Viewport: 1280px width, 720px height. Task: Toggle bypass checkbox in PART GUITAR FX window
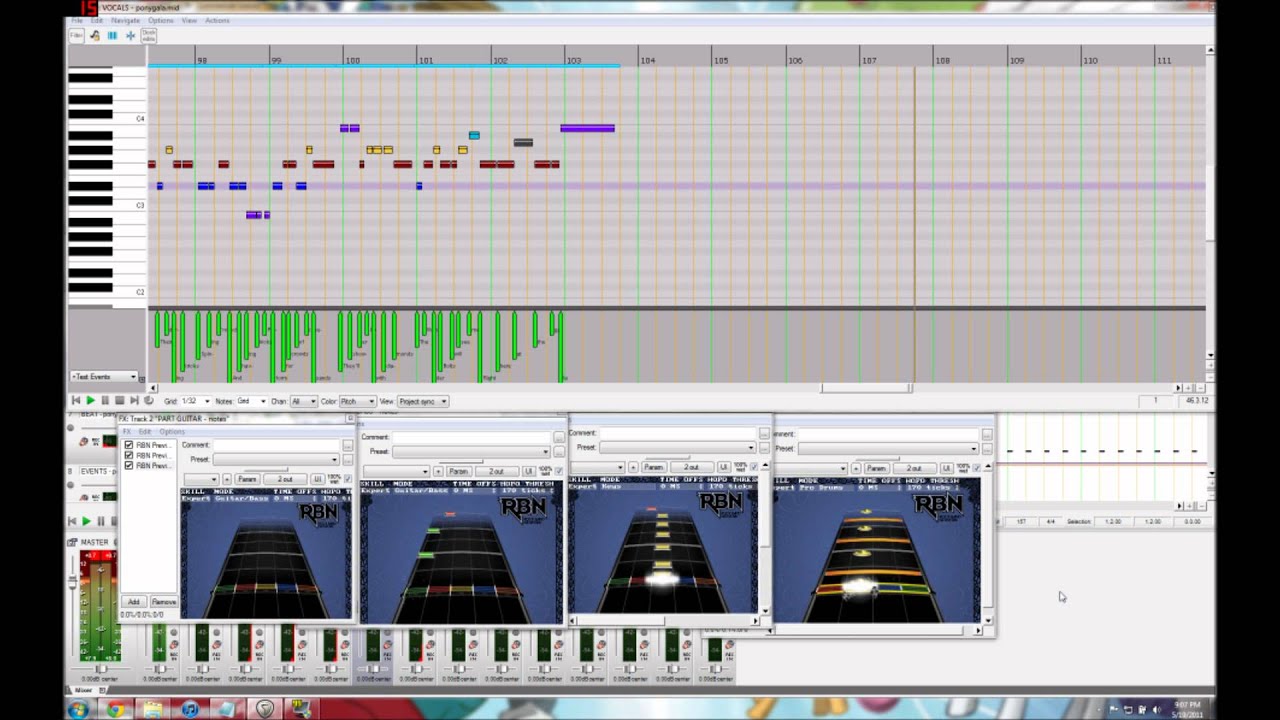pos(347,480)
